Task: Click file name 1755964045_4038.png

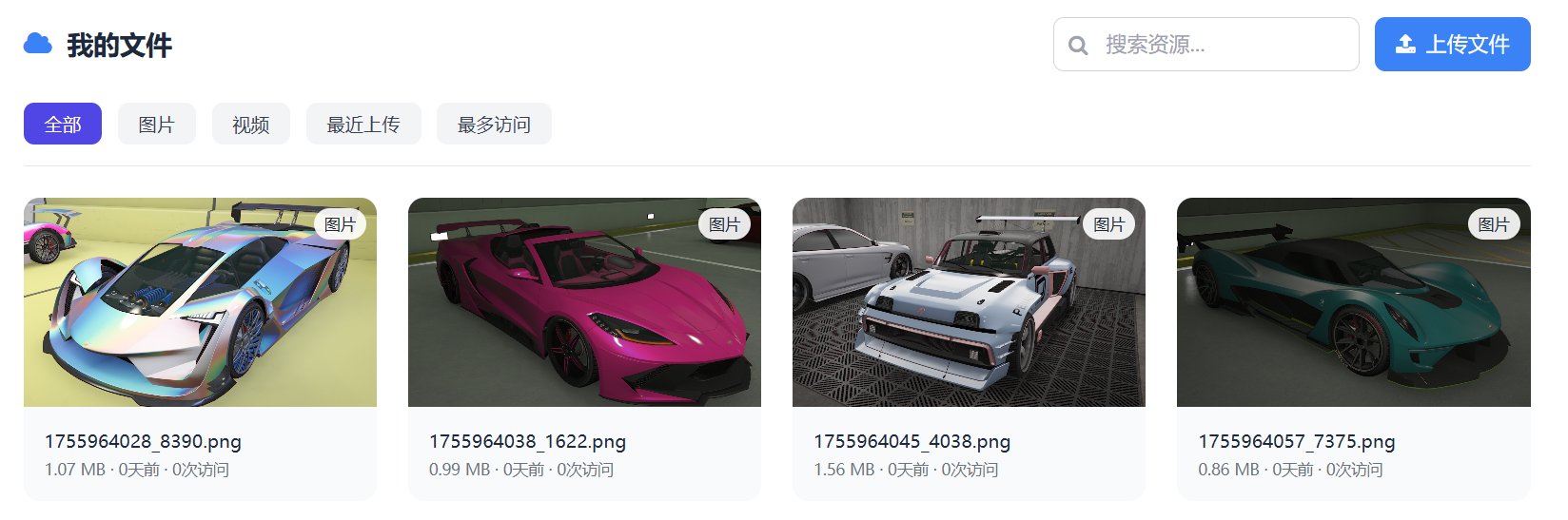Action: pos(912,441)
